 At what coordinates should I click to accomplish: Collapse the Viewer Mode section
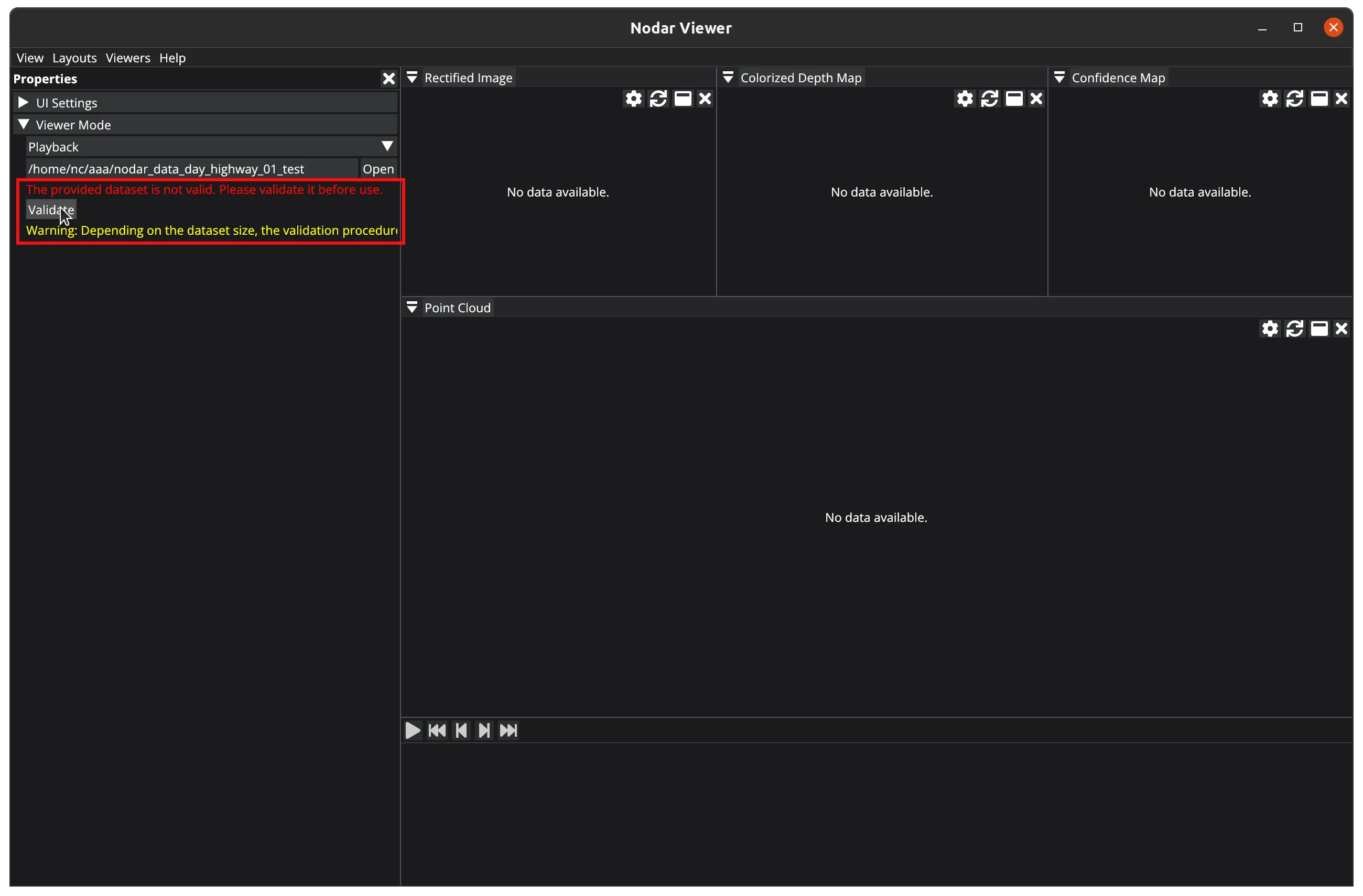(24, 124)
